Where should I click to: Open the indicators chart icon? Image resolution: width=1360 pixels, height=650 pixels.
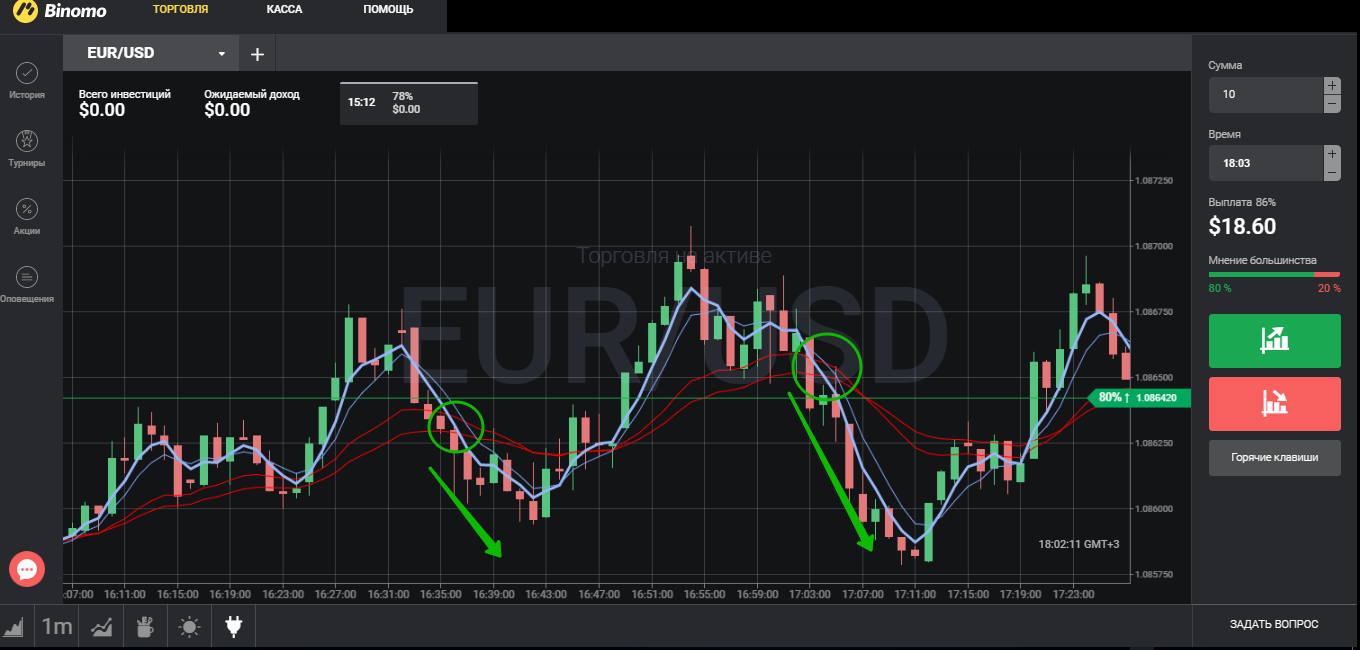[101, 627]
